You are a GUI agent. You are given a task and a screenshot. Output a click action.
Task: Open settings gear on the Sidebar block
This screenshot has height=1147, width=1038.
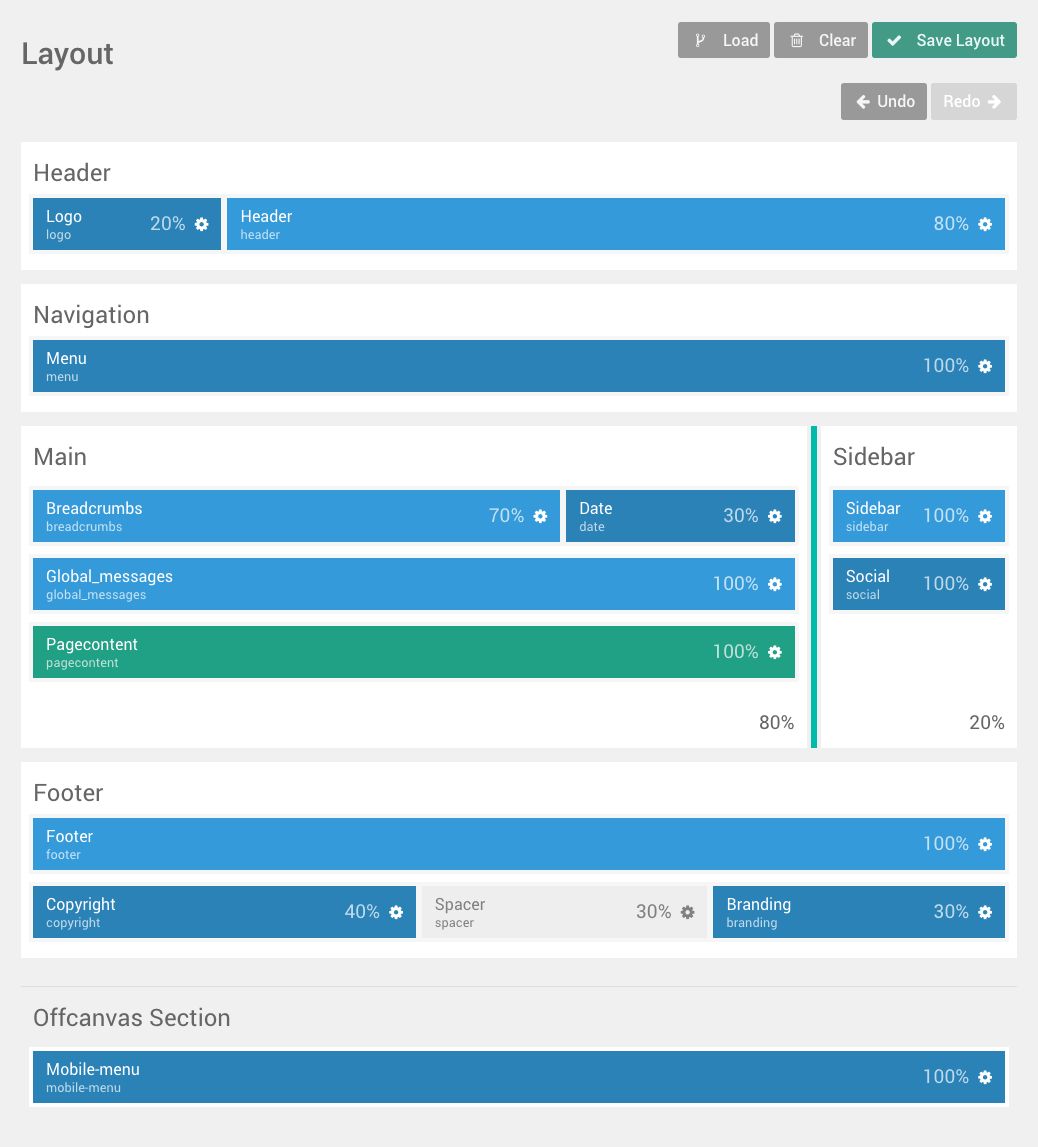pos(987,516)
